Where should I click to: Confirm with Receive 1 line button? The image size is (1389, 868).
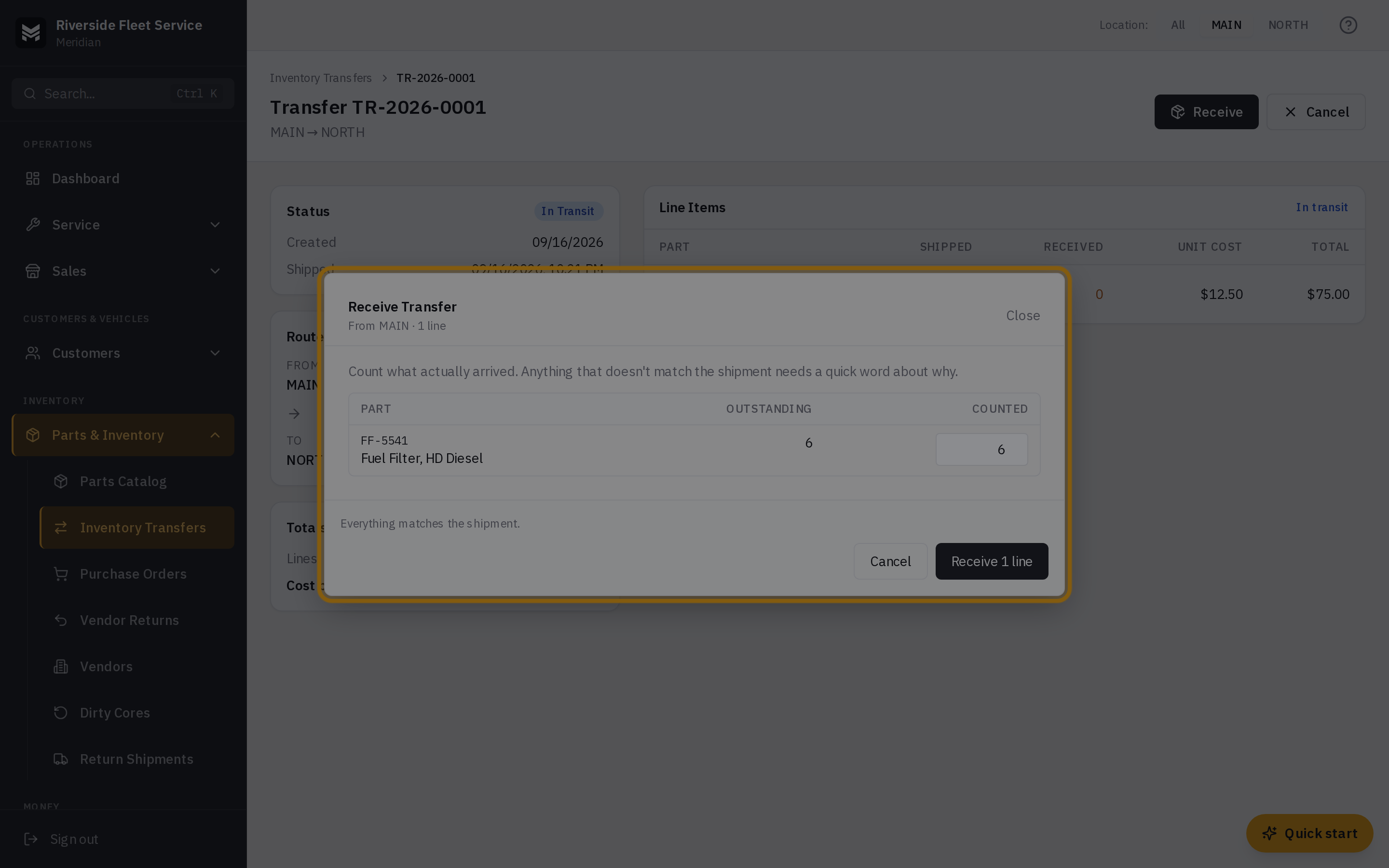pos(991,561)
